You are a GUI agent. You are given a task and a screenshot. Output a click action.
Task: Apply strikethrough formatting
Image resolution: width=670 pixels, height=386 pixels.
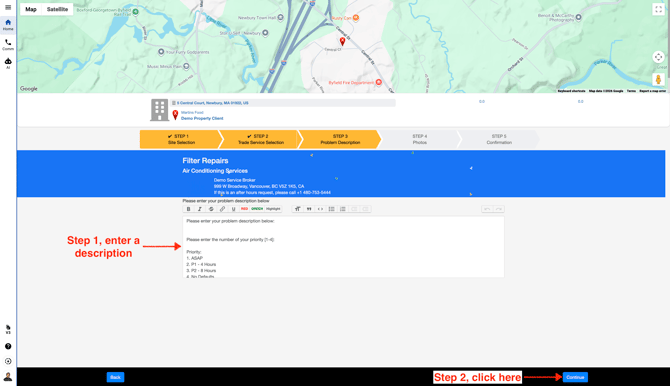(x=211, y=209)
